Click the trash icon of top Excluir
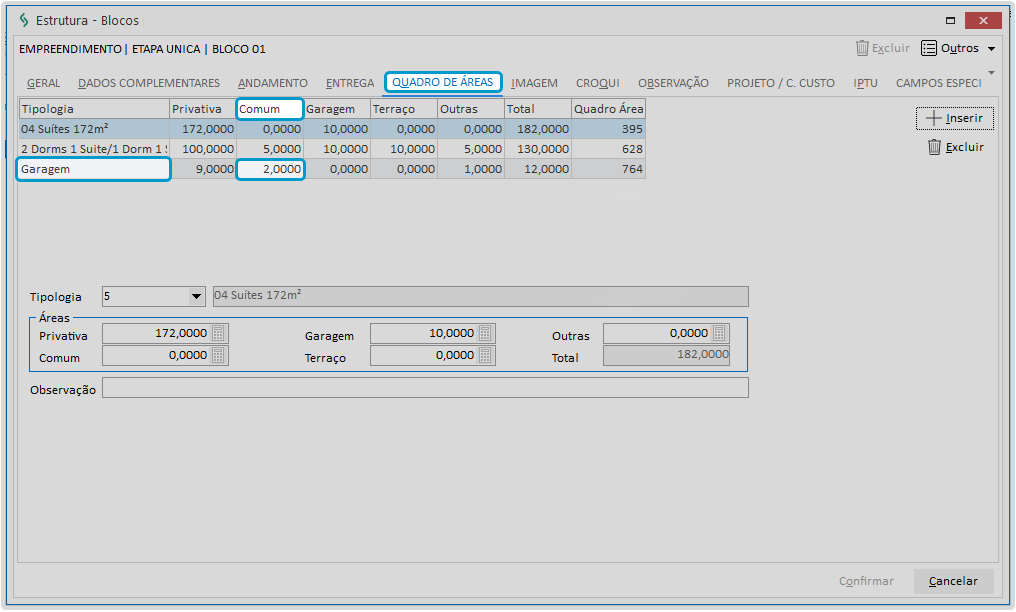The image size is (1016, 612). tap(862, 48)
